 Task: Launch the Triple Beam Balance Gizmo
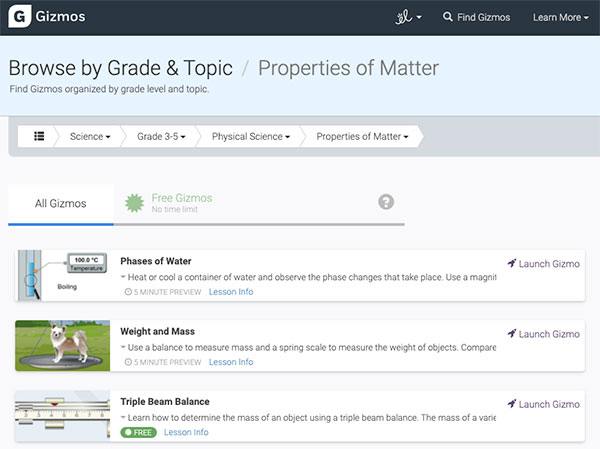click(543, 404)
